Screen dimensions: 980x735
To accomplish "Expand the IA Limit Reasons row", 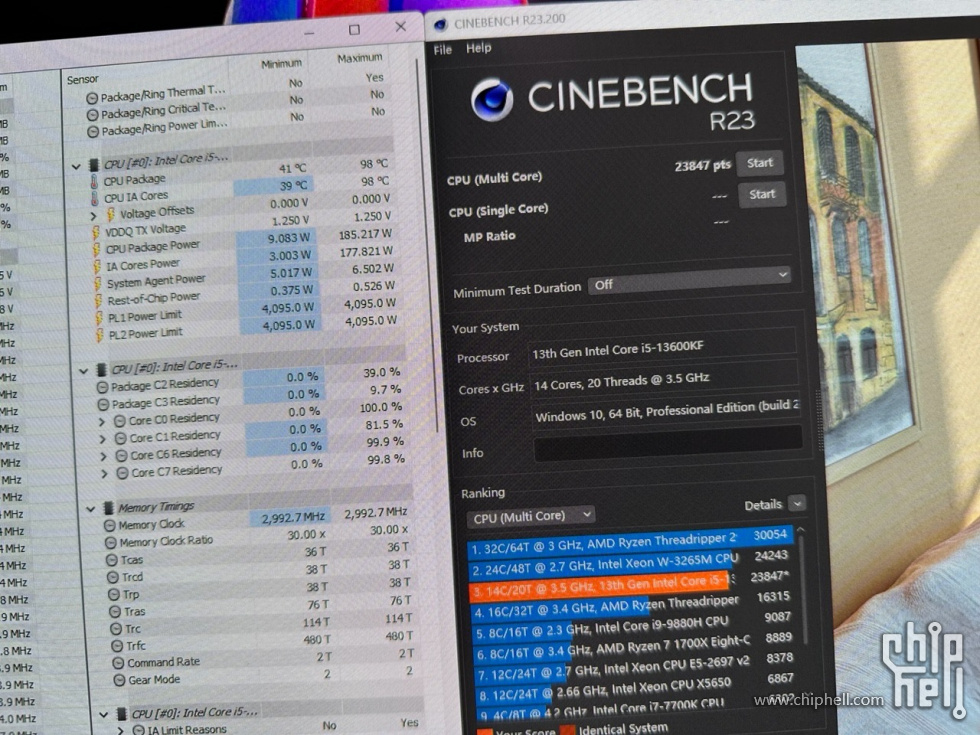I will click(121, 730).
